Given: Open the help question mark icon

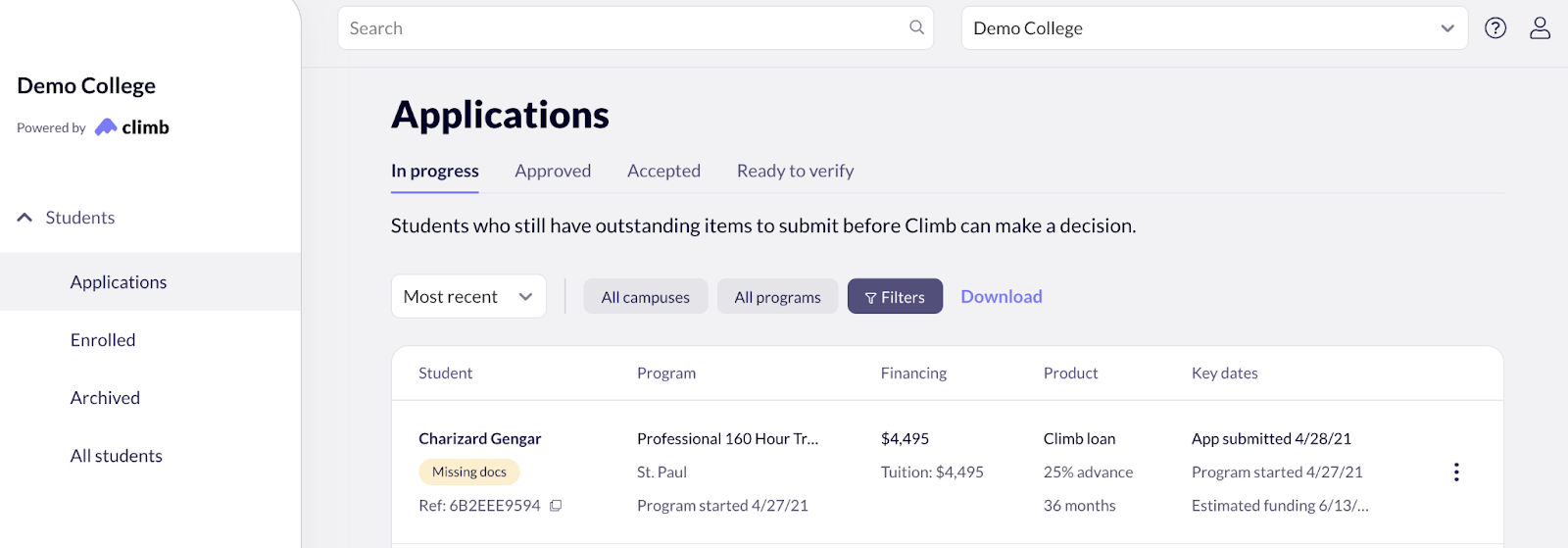Looking at the screenshot, I should (x=1495, y=28).
